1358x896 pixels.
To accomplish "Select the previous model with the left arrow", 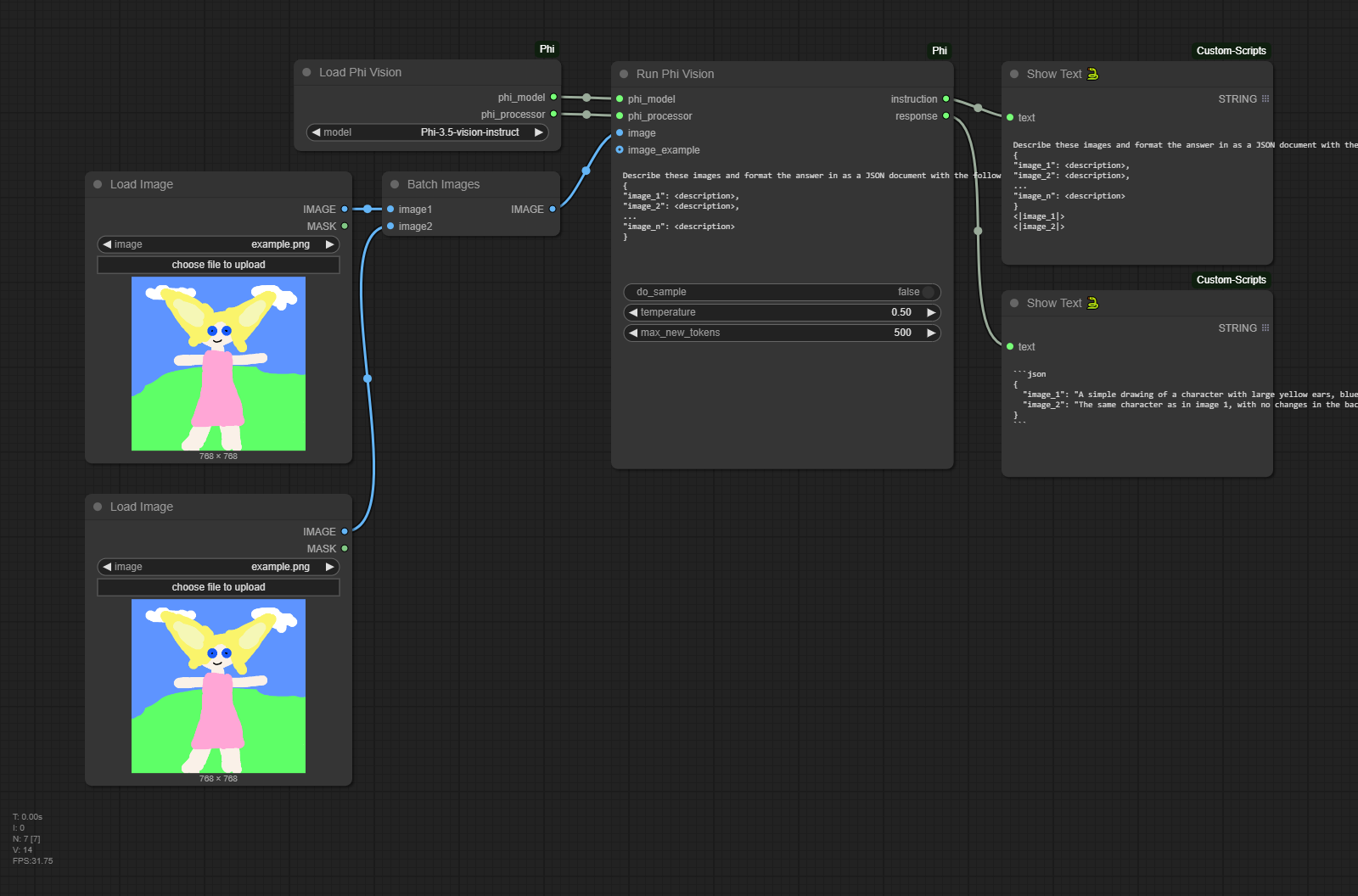I will tap(317, 132).
